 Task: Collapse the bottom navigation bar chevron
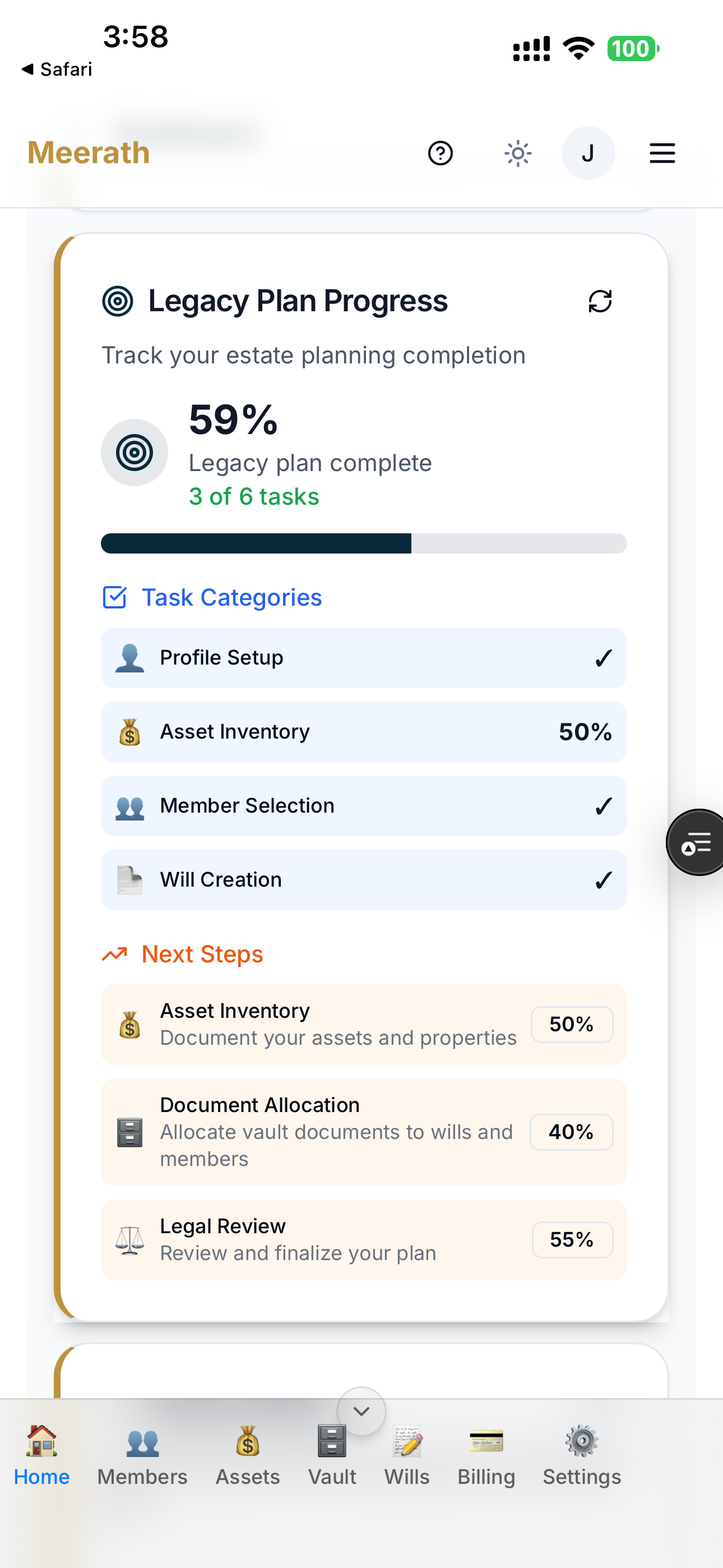pyautogui.click(x=361, y=1411)
